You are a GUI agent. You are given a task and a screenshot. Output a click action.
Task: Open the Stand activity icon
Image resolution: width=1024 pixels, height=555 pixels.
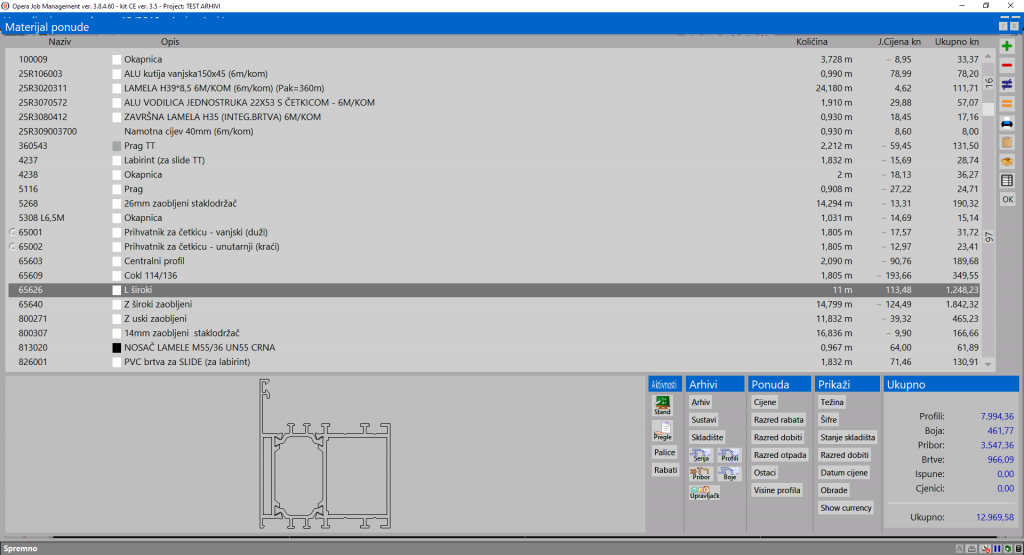click(662, 406)
